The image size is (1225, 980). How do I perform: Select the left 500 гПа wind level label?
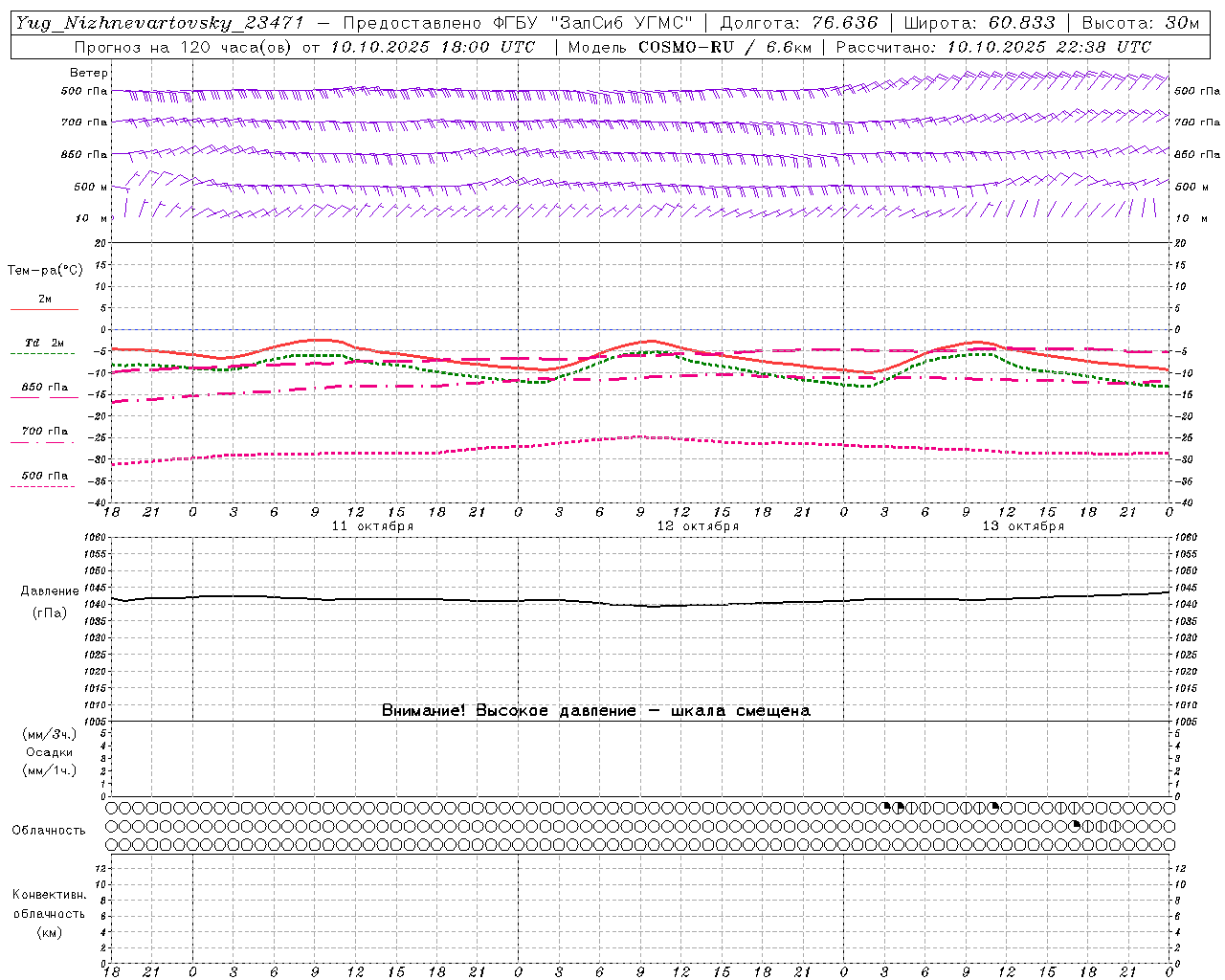(x=84, y=91)
